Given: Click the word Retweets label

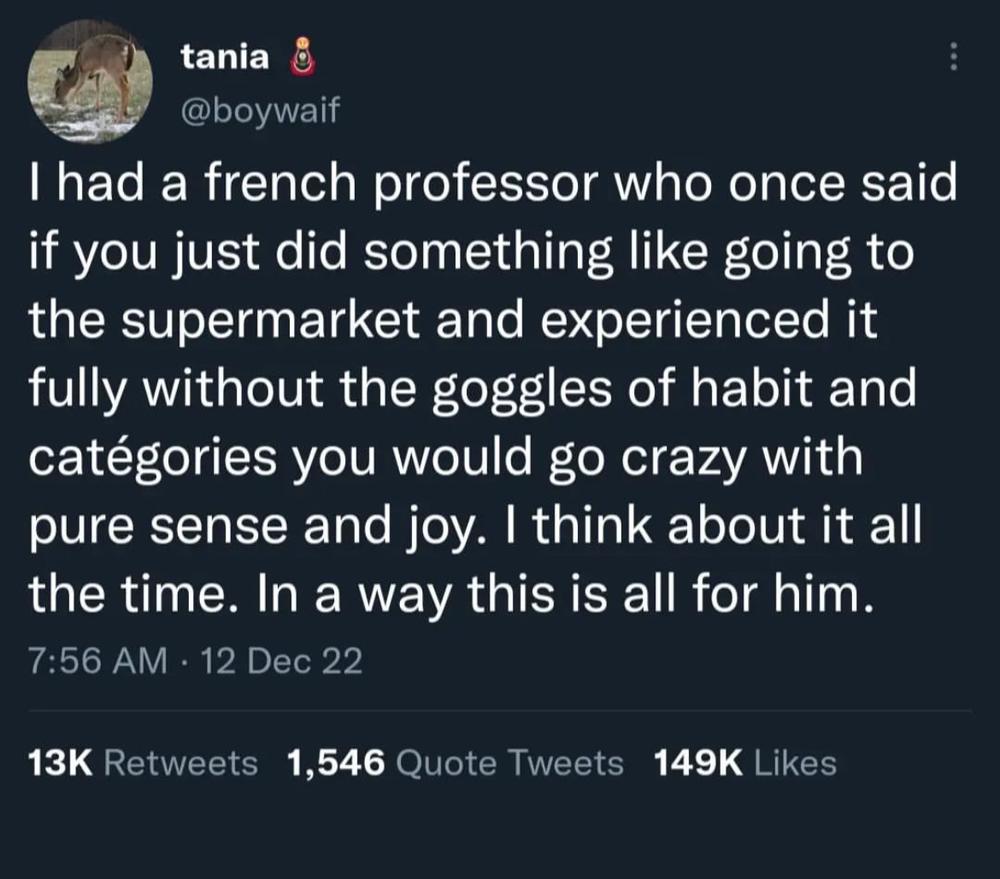Looking at the screenshot, I should 180,763.
